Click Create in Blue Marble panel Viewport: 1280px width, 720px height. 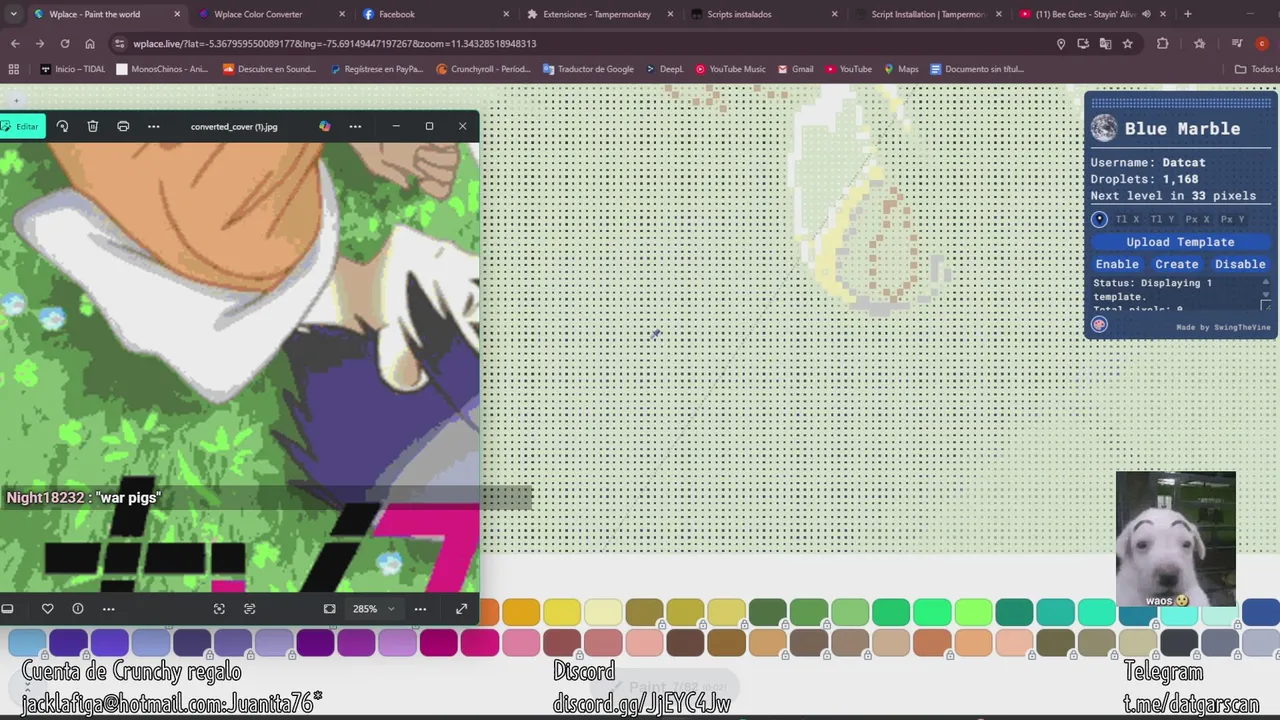1176,264
